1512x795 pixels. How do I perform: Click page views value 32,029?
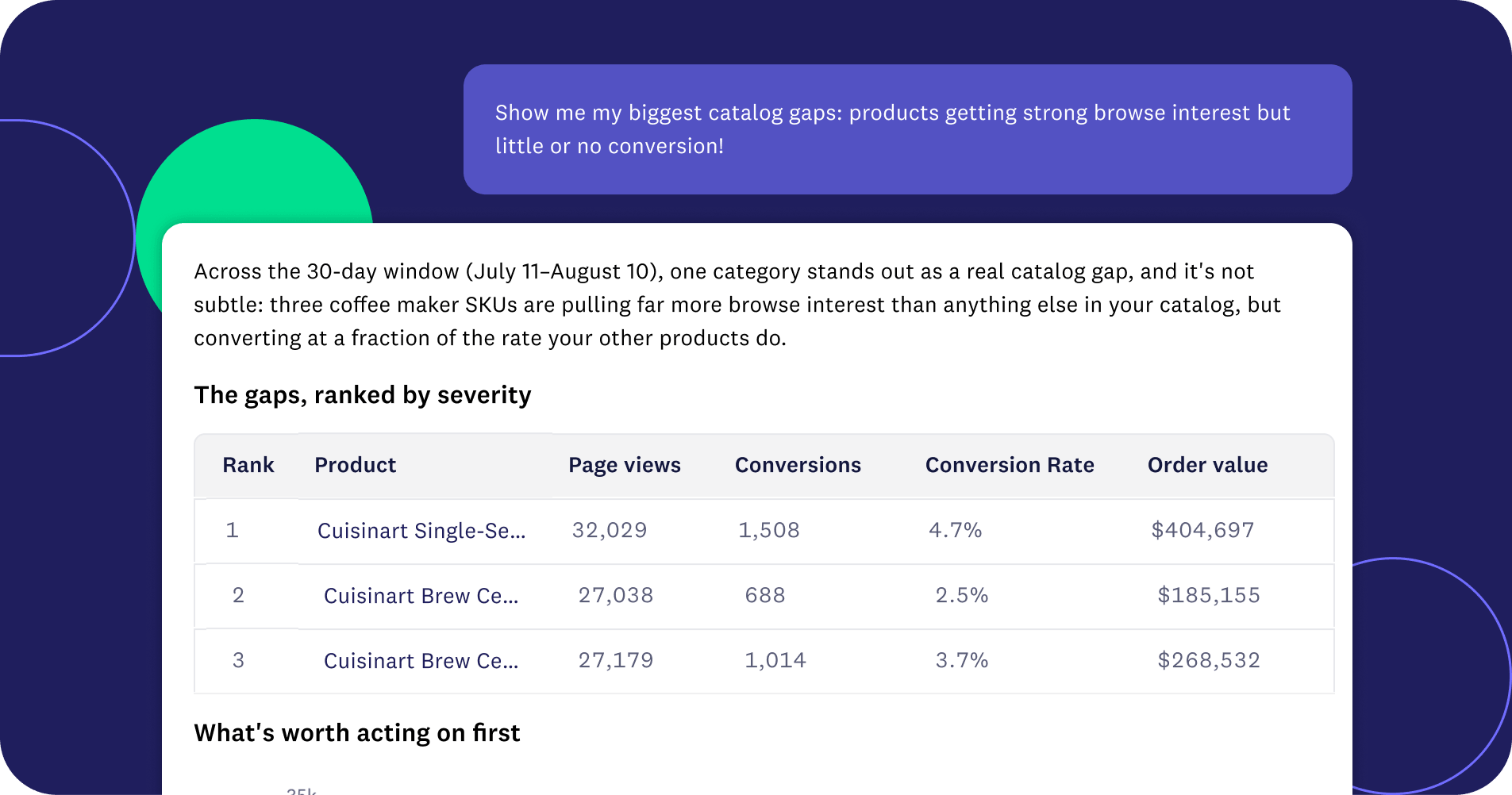pos(610,530)
